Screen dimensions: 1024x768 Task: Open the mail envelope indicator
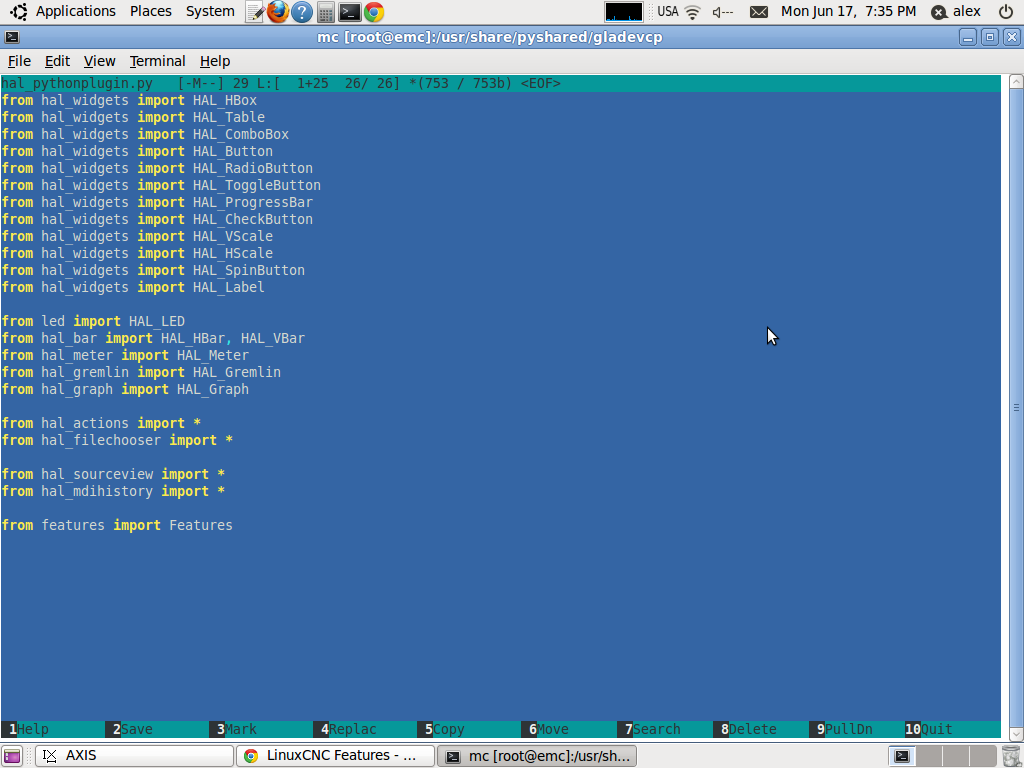(758, 12)
